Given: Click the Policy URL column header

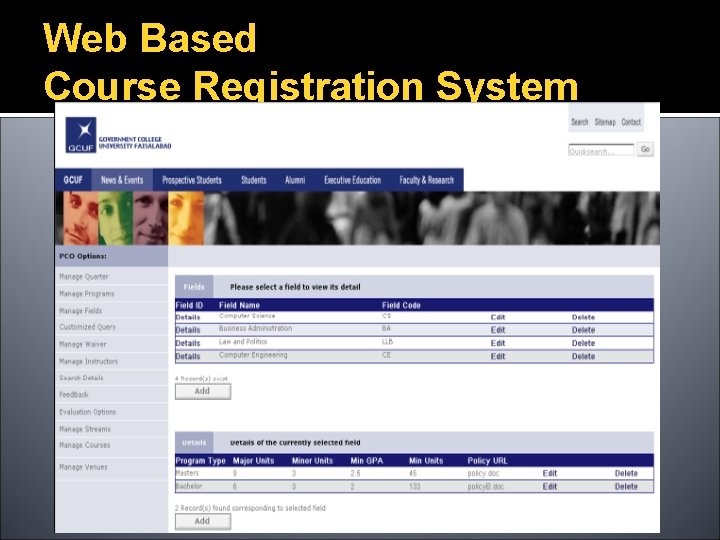Looking at the screenshot, I should pyautogui.click(x=487, y=461).
